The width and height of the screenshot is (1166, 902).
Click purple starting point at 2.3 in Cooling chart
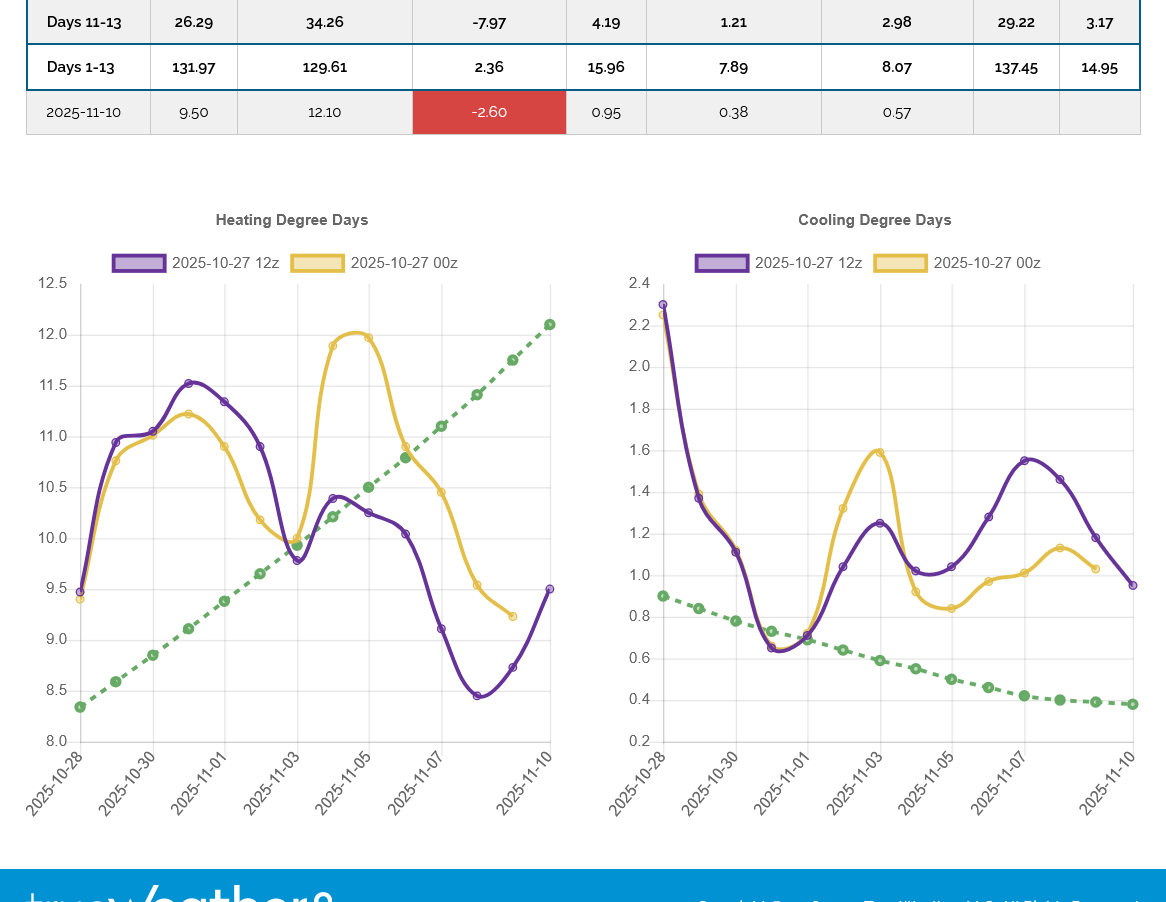pyautogui.click(x=663, y=304)
